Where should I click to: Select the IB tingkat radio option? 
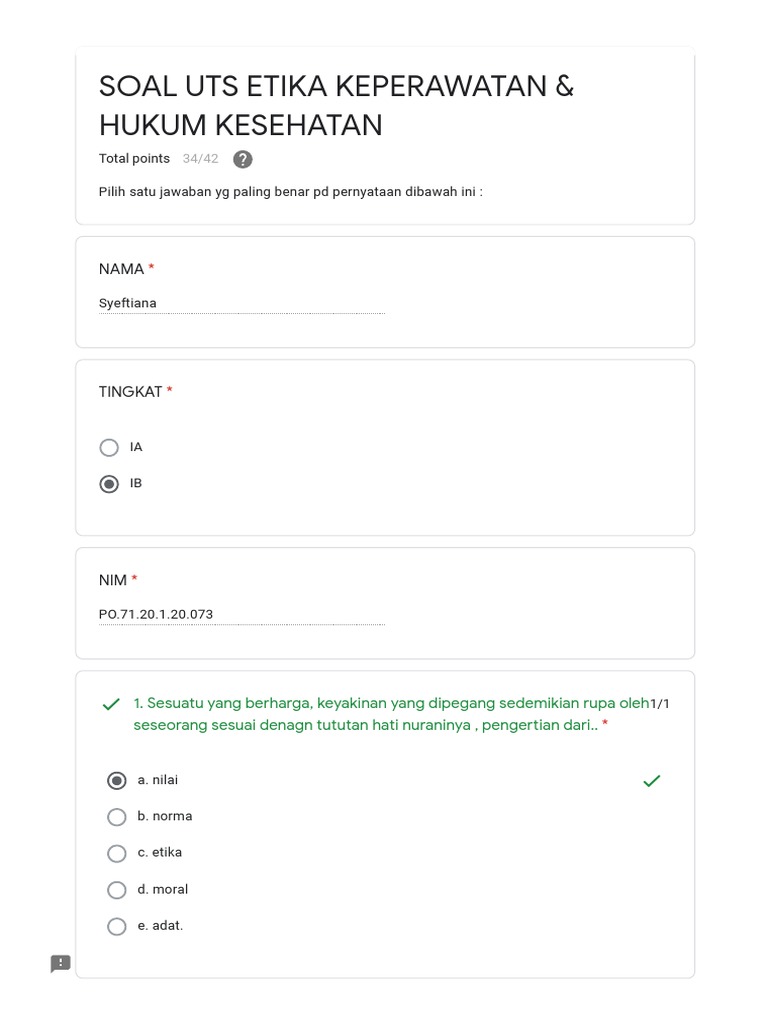[x=110, y=484]
